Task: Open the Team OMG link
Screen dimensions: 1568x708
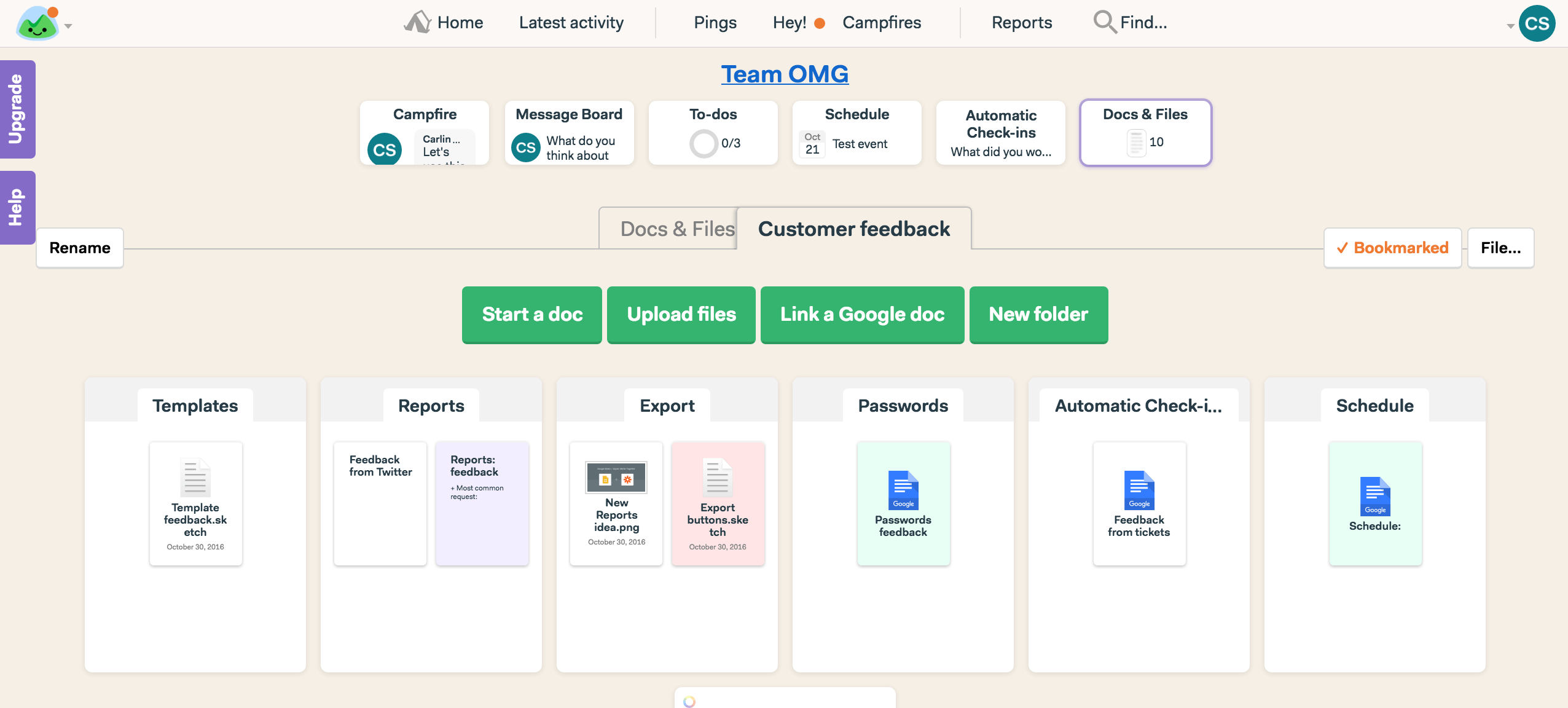Action: (x=785, y=74)
